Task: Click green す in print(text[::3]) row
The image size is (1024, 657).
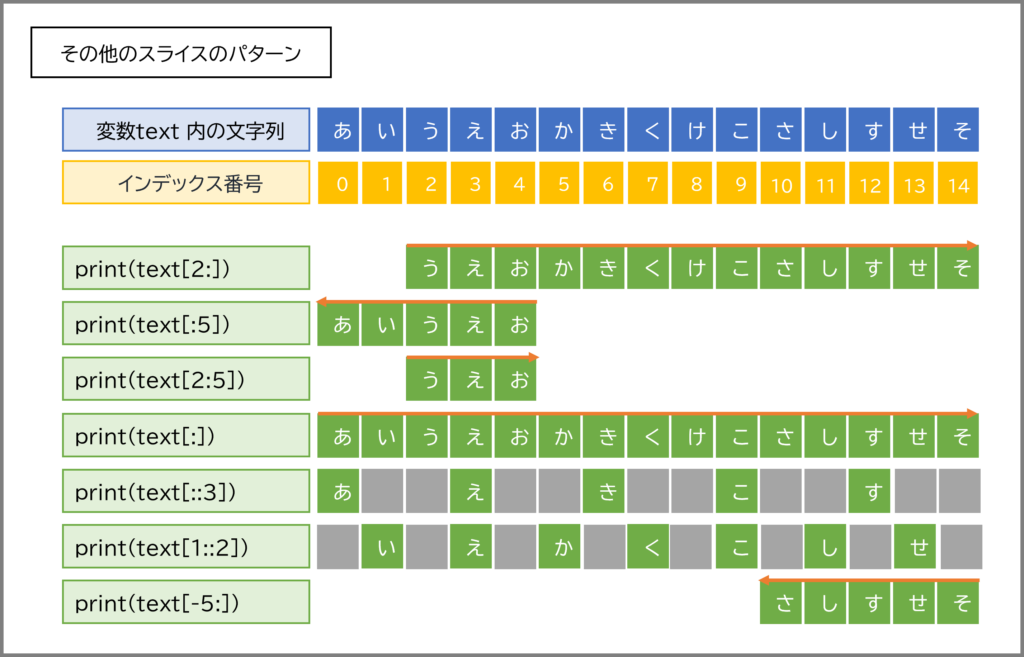Action: tap(869, 490)
